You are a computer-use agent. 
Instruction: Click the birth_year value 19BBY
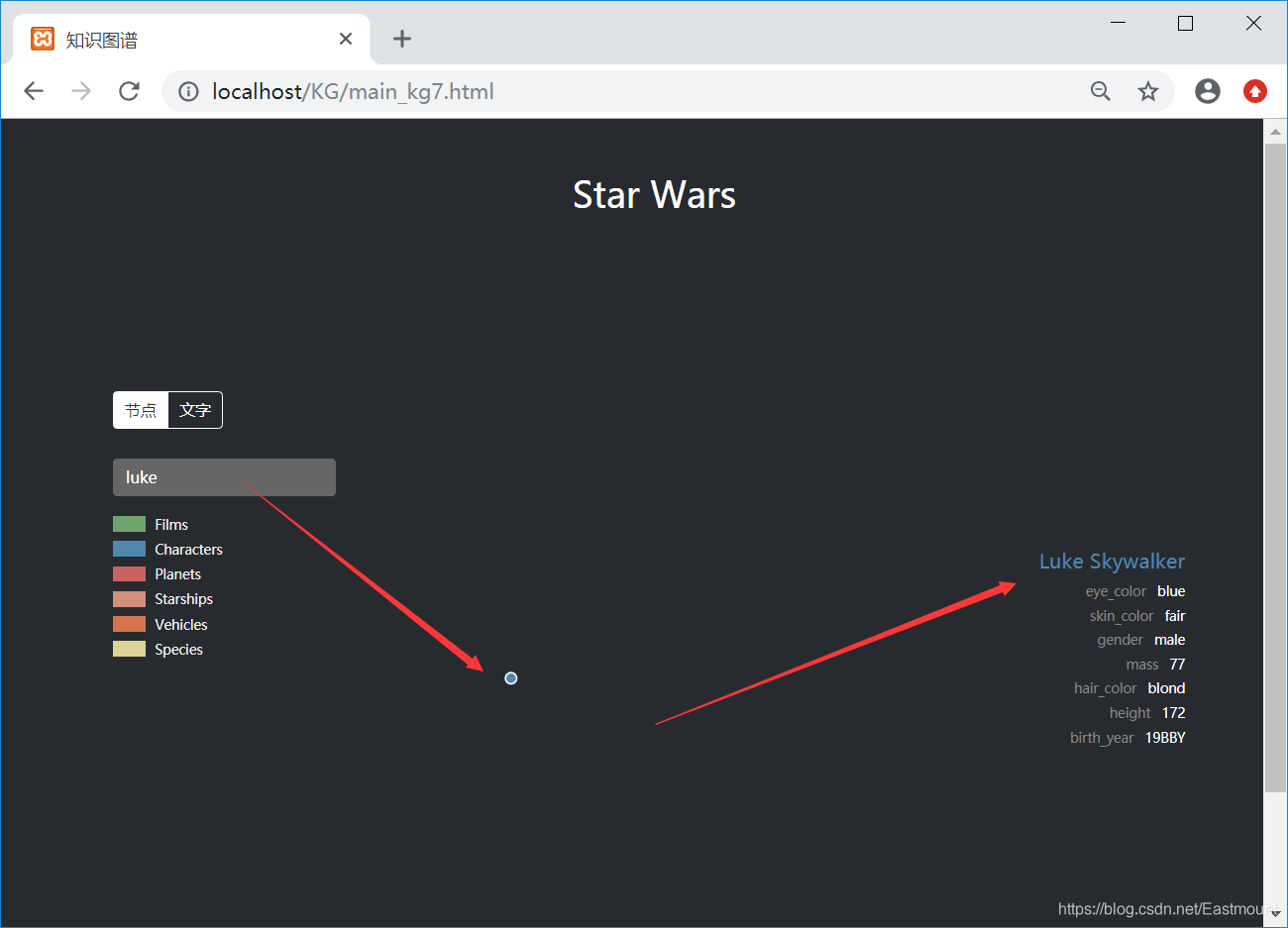[x=1165, y=738]
